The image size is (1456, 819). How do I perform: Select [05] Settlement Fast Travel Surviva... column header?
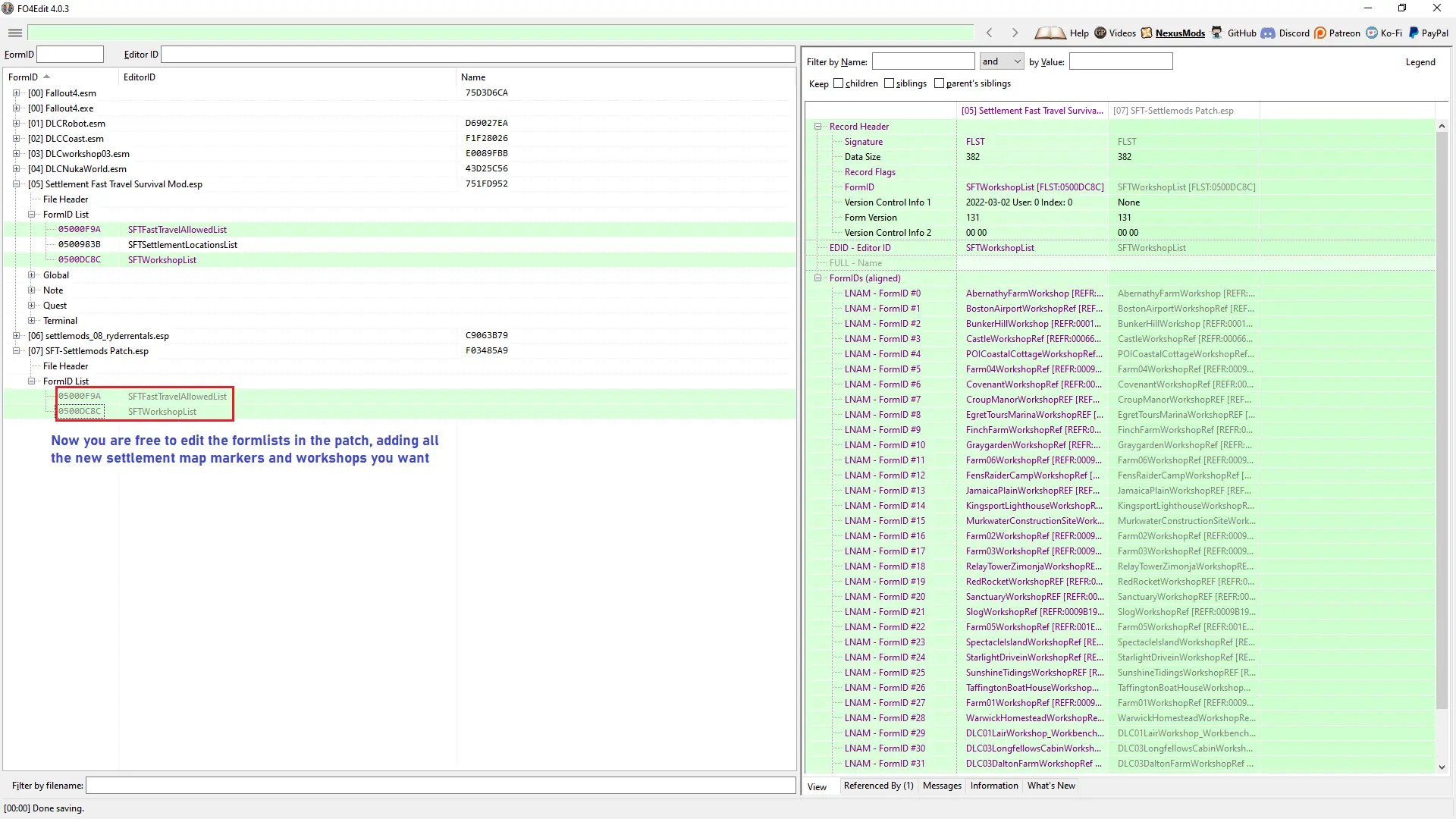pyautogui.click(x=1032, y=111)
